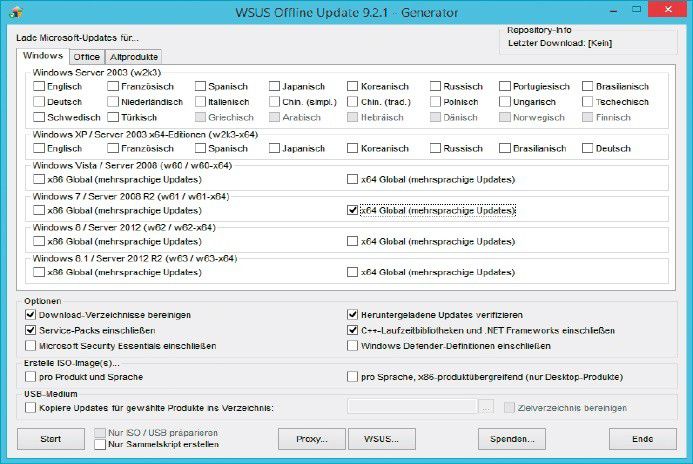The height and width of the screenshot is (464, 693).
Task: Check x64 Global for Windows 8 / Server 2012
Action: pos(352,241)
